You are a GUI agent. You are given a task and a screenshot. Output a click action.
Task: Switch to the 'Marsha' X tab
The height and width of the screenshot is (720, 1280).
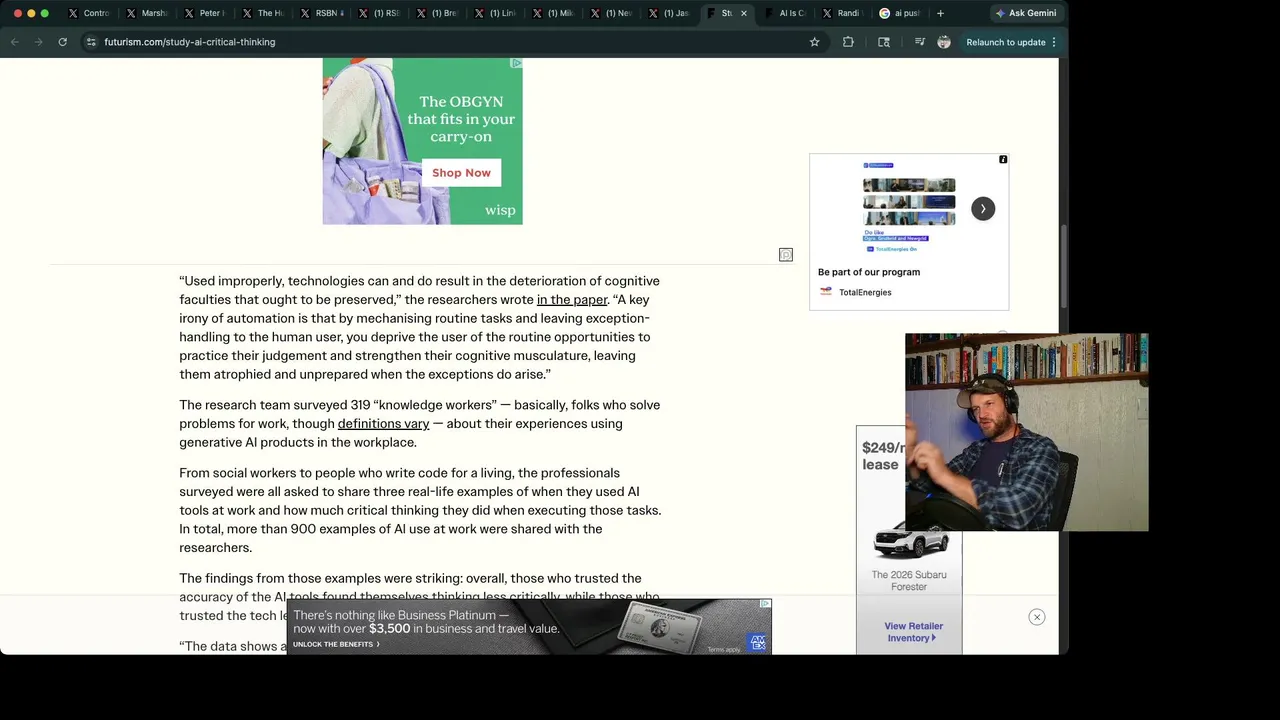click(x=146, y=13)
